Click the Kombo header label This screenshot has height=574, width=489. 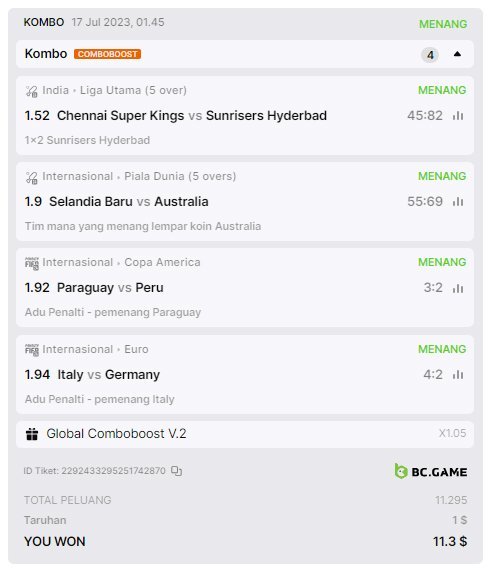(46, 54)
